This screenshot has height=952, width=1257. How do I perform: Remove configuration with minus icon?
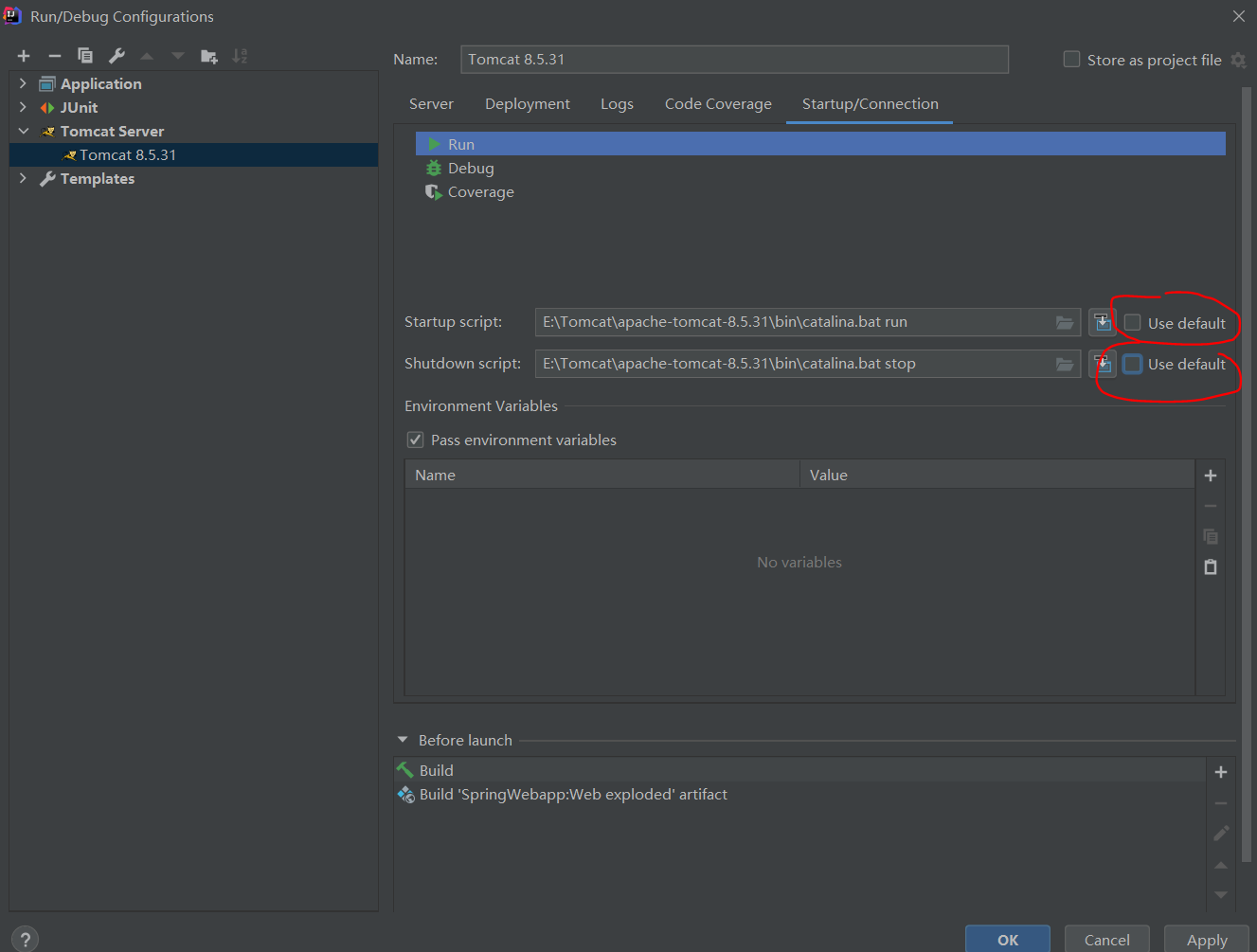tap(55, 56)
